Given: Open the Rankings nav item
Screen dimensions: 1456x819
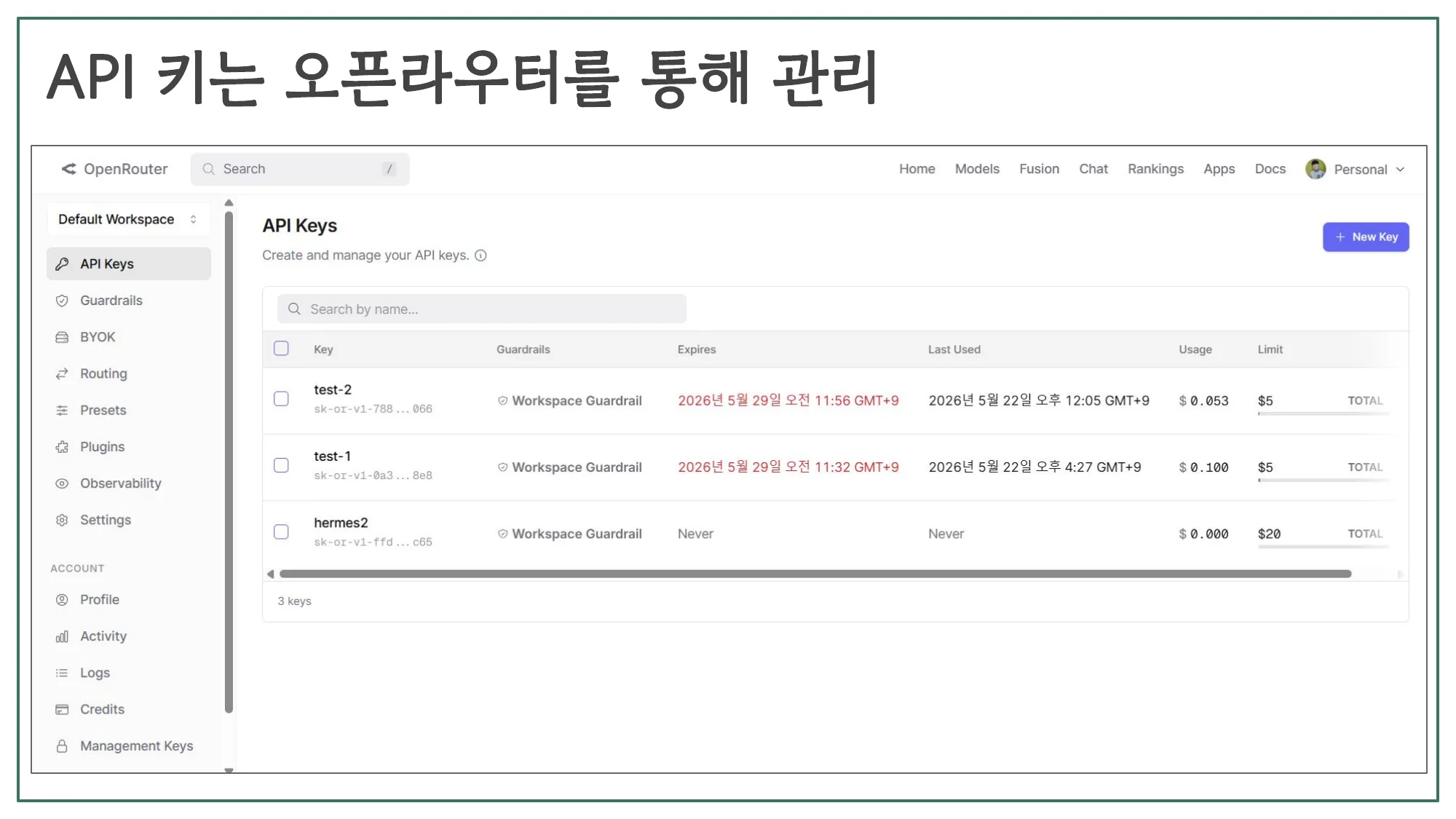Looking at the screenshot, I should point(1156,169).
